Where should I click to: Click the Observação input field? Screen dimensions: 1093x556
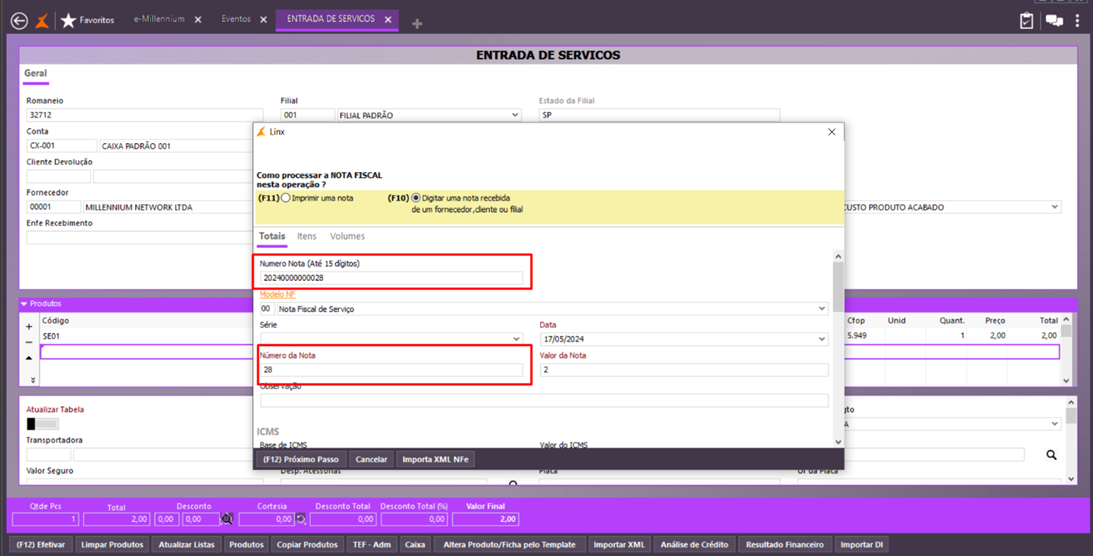pos(544,401)
